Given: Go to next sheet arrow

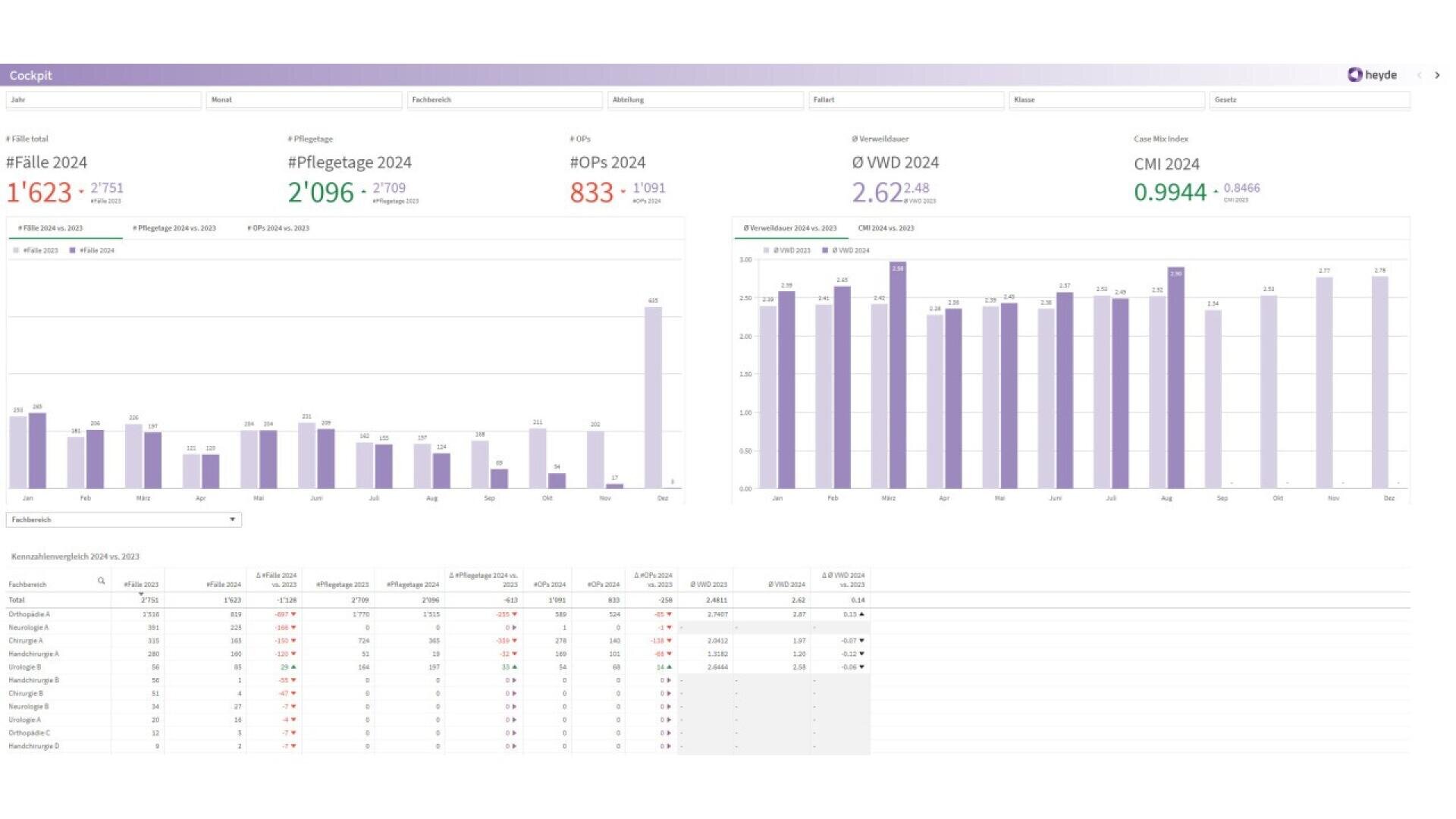Looking at the screenshot, I should click(x=1437, y=75).
